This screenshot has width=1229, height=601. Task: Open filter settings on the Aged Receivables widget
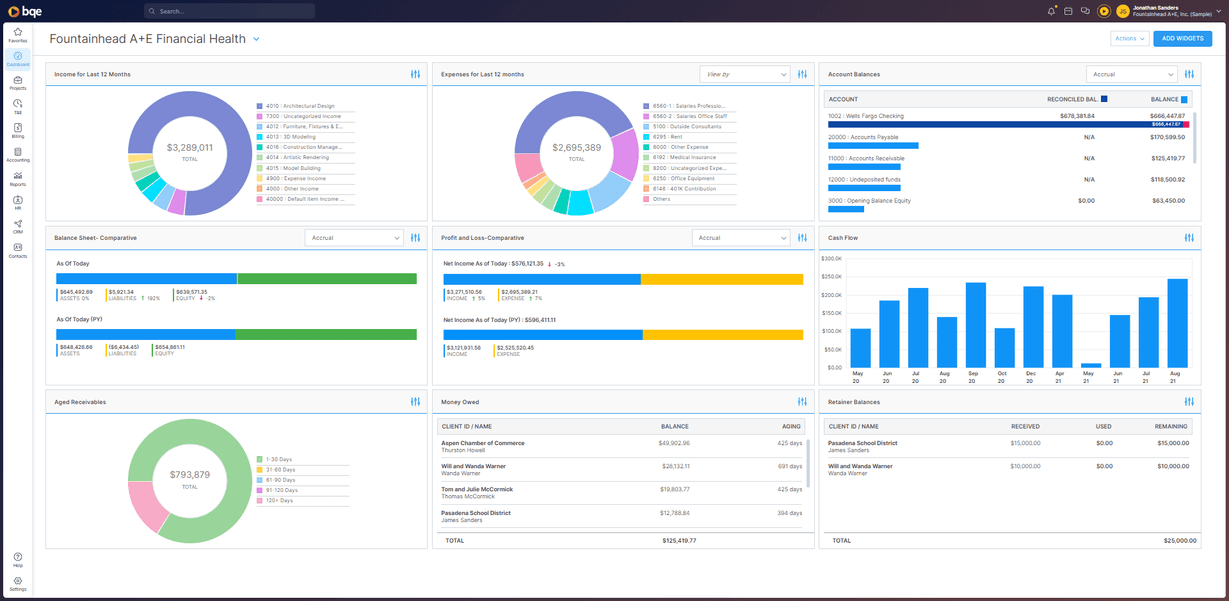[x=415, y=401]
